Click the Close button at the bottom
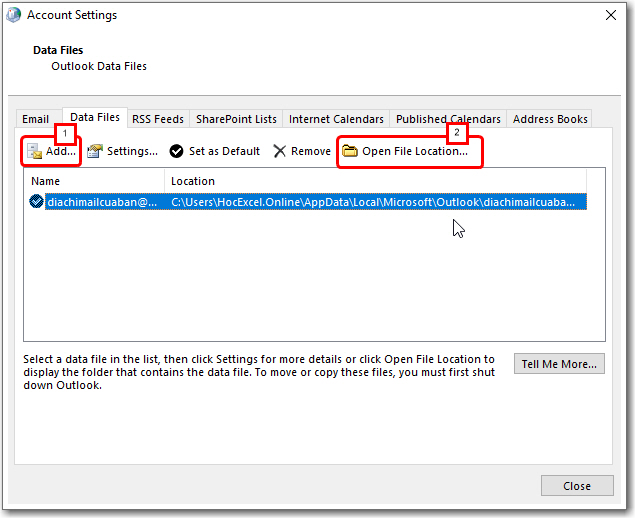The image size is (635, 518). click(x=577, y=486)
